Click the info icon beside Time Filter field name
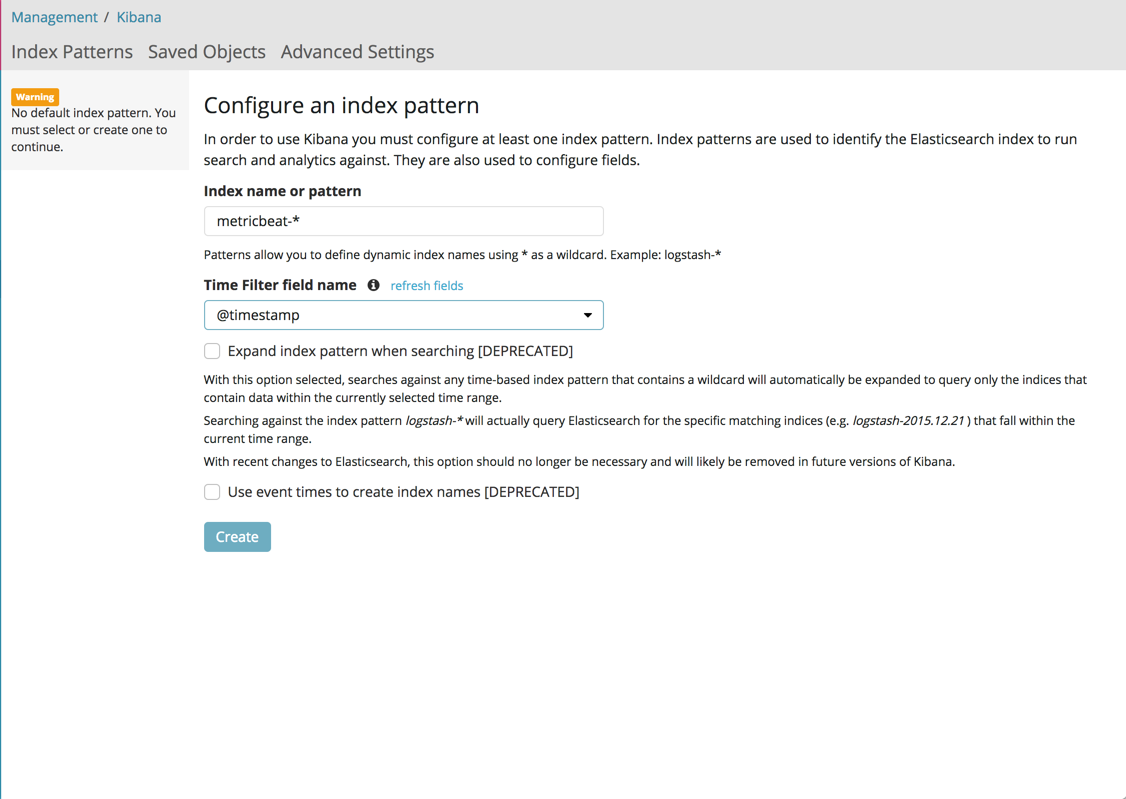1126x799 pixels. [x=373, y=285]
